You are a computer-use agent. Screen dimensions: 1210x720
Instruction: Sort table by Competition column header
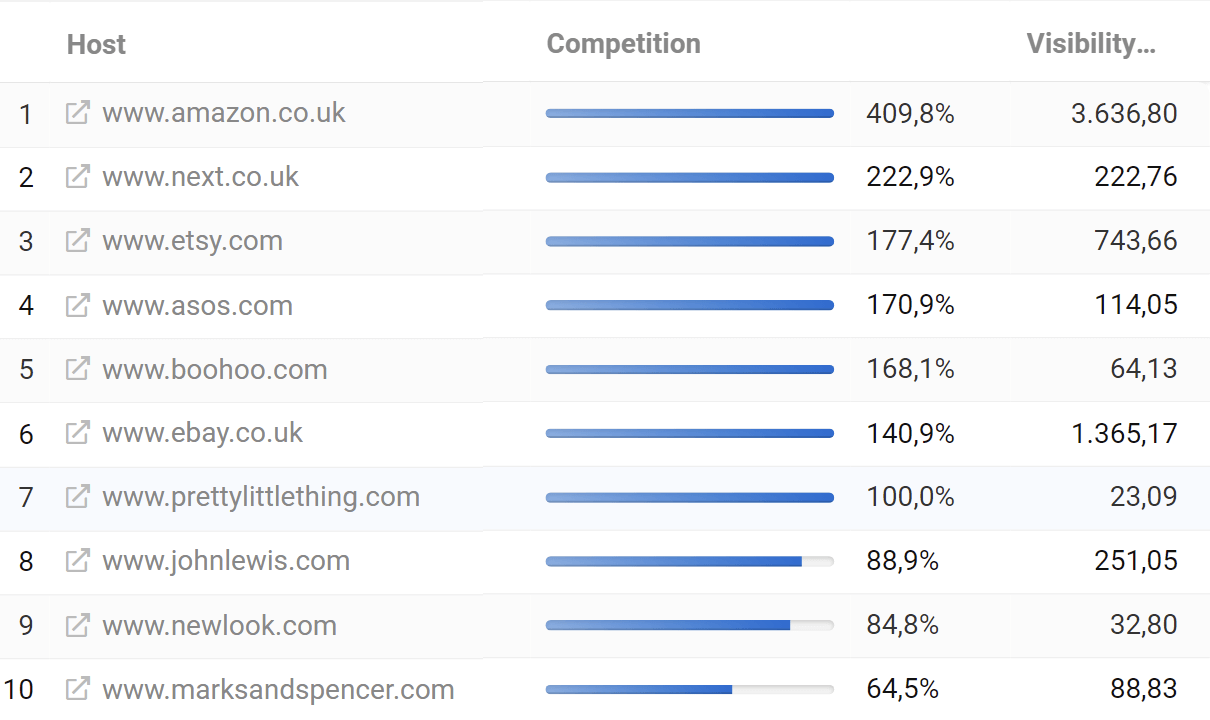point(624,44)
